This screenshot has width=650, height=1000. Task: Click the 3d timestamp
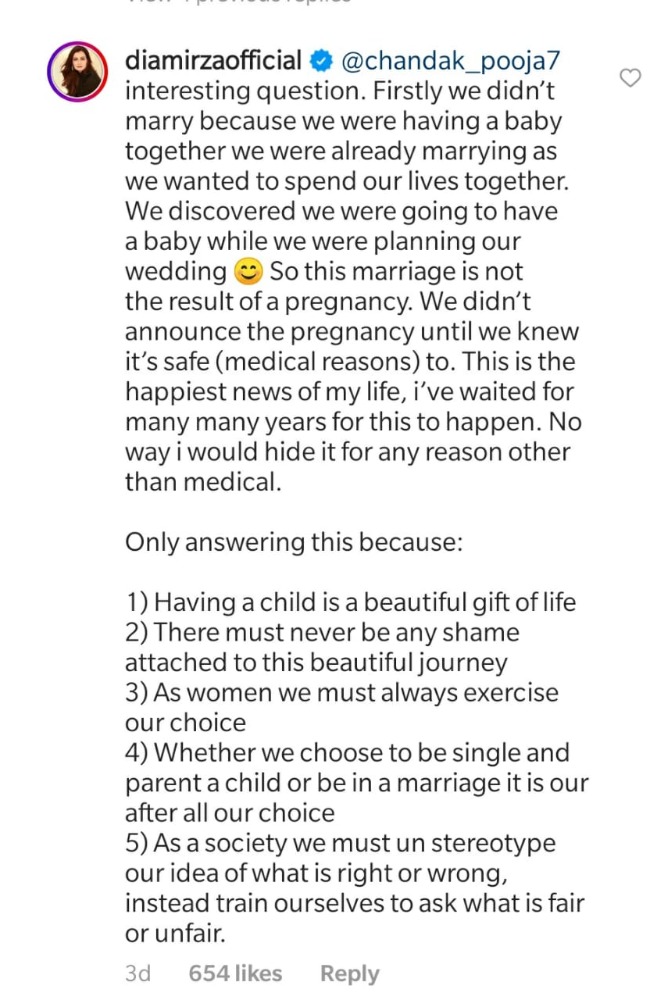(138, 973)
